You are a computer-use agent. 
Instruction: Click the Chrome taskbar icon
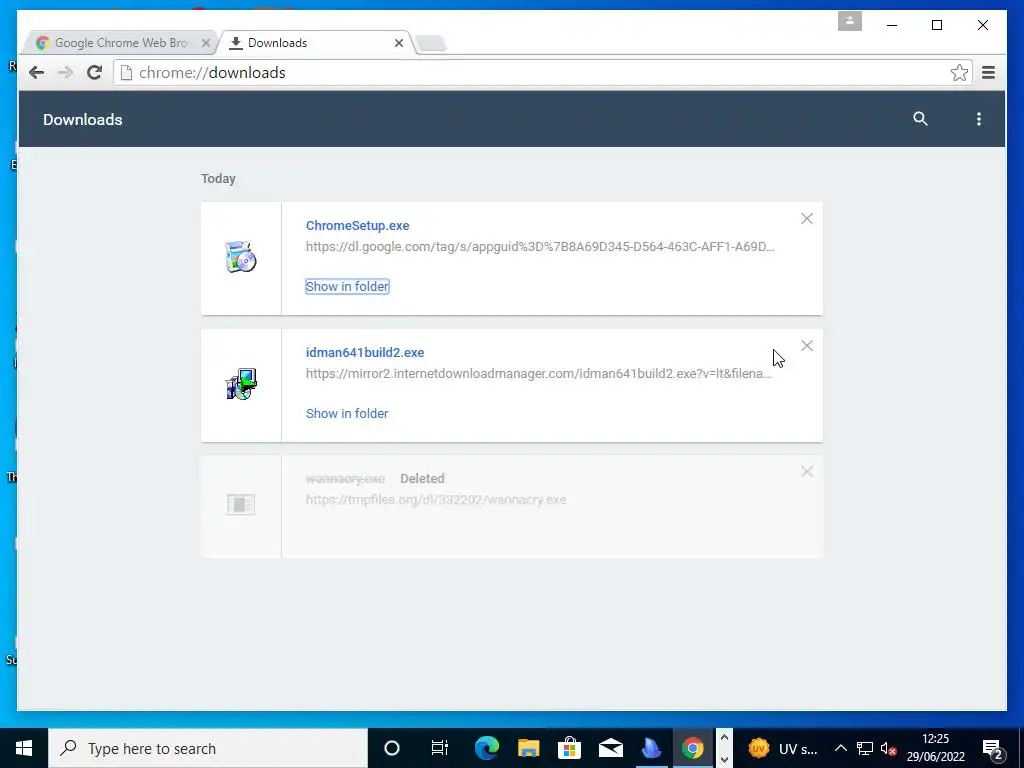tap(693, 748)
